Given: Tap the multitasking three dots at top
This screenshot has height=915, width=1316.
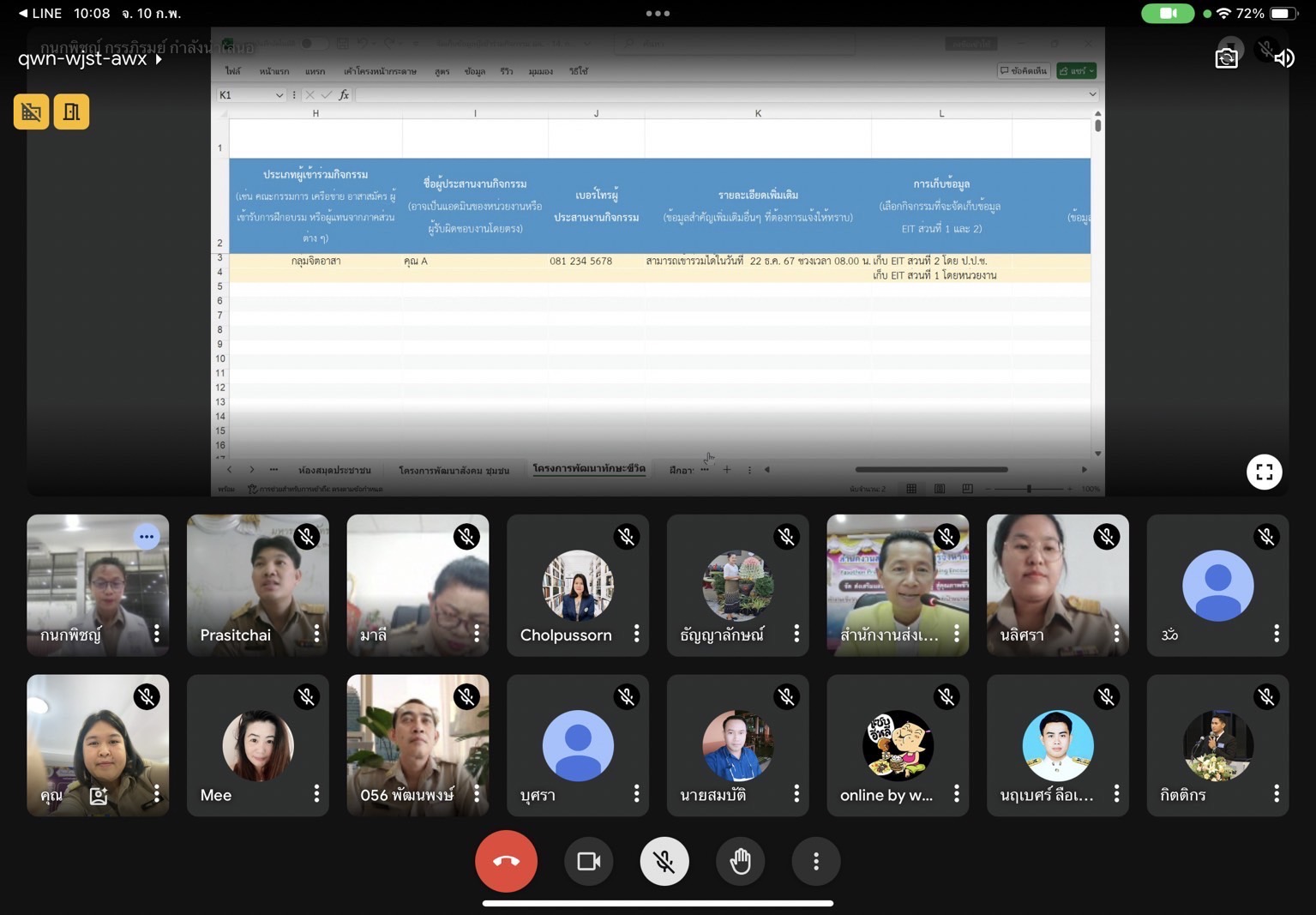Looking at the screenshot, I should click(x=658, y=13).
